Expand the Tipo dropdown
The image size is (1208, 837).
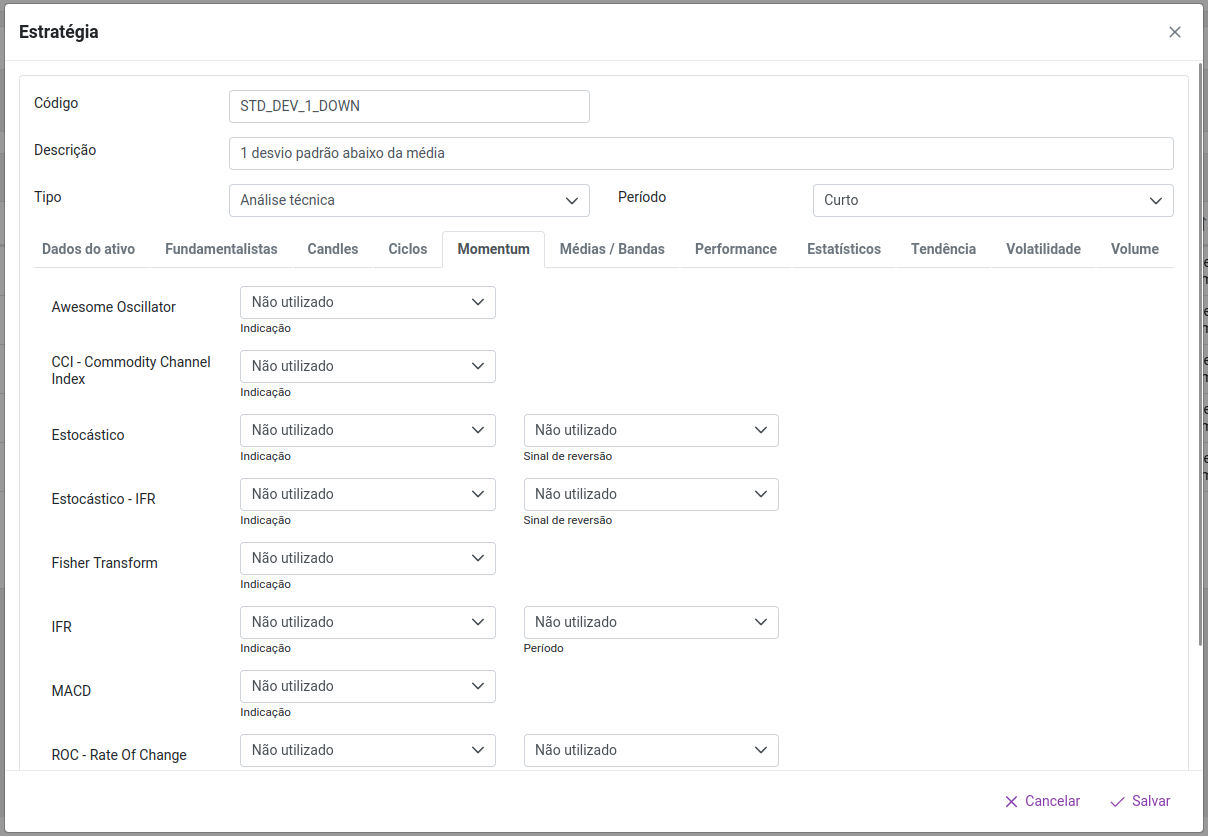pos(409,200)
